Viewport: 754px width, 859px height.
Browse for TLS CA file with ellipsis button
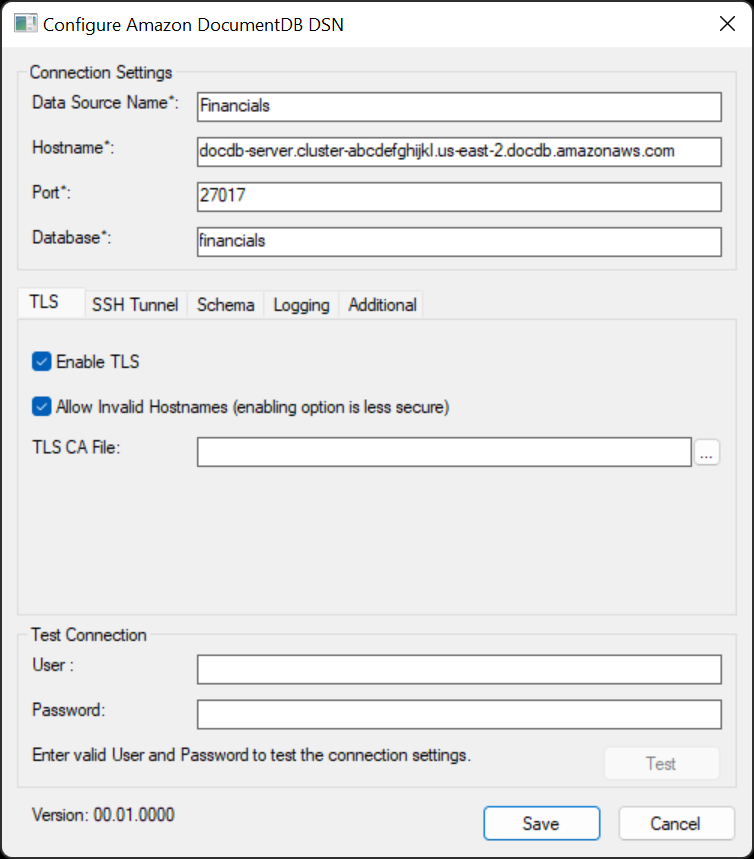(x=707, y=453)
